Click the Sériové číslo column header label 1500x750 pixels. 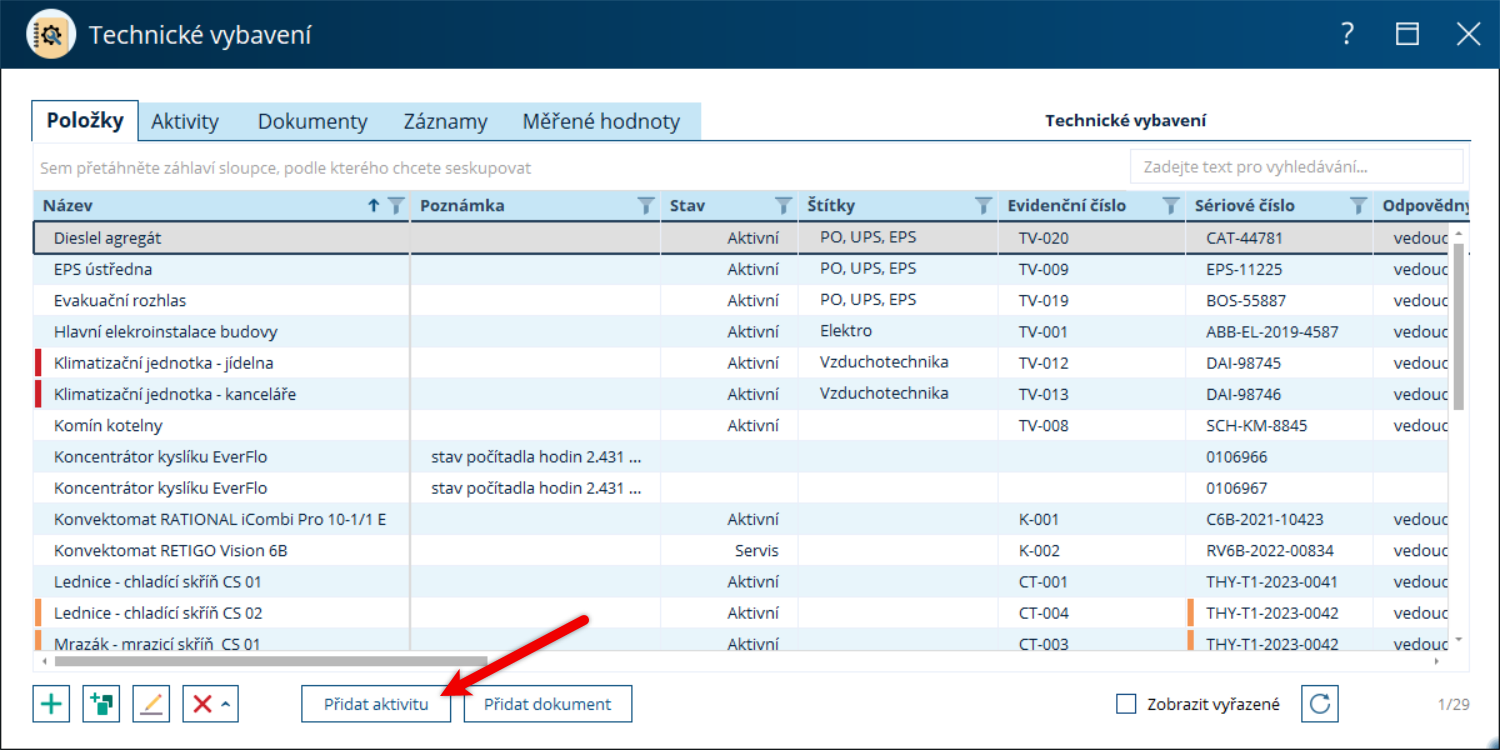pyautogui.click(x=1244, y=206)
